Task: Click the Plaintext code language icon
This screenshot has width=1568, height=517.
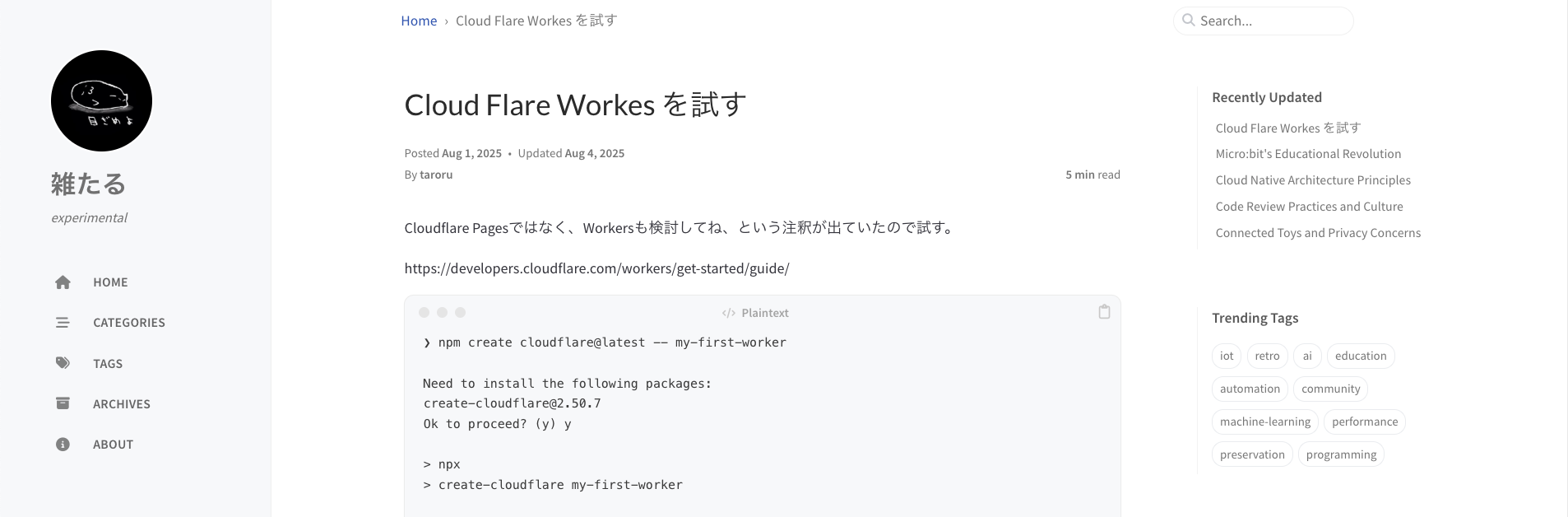Action: (728, 313)
